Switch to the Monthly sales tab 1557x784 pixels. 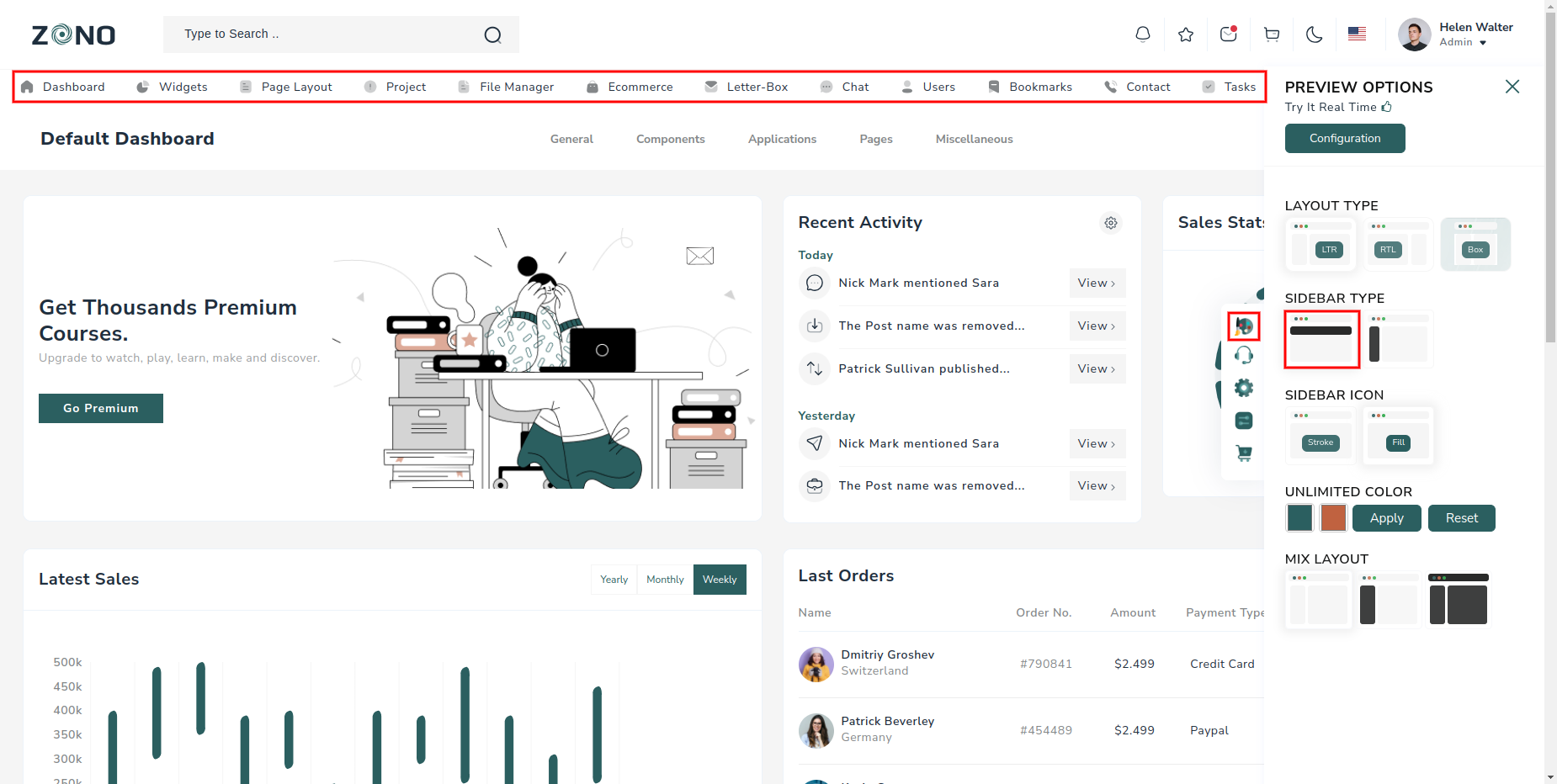click(x=665, y=580)
